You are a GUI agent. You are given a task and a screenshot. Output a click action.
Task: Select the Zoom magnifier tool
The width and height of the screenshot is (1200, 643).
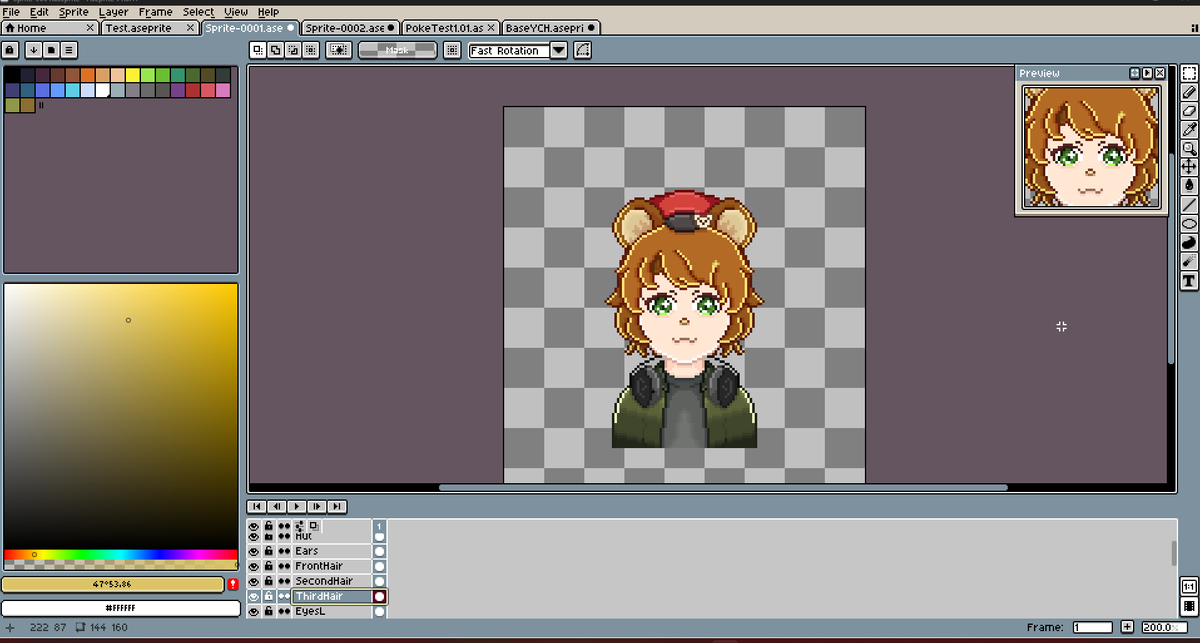[1190, 148]
